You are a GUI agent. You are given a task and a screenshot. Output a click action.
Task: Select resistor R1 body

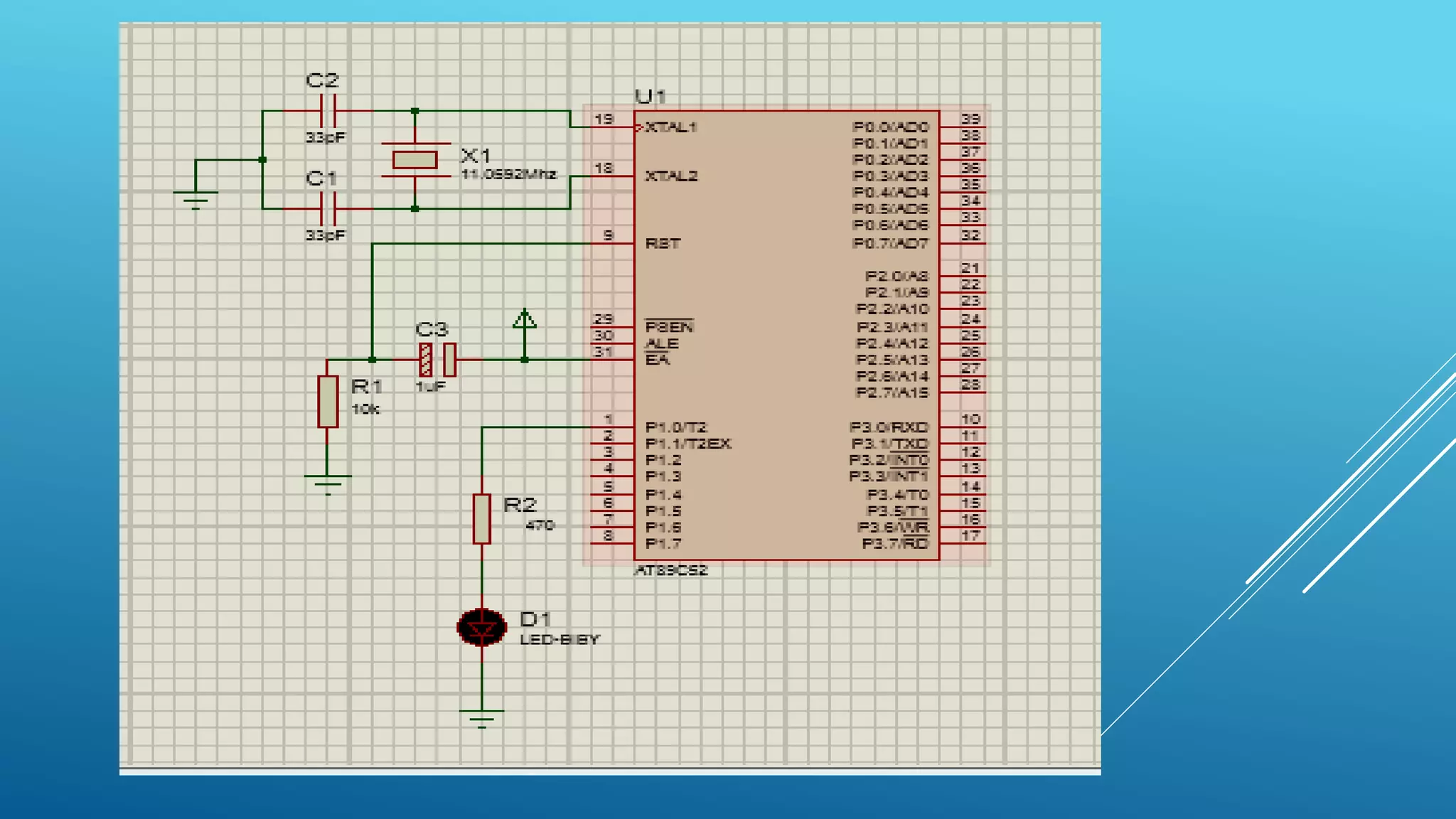(328, 402)
